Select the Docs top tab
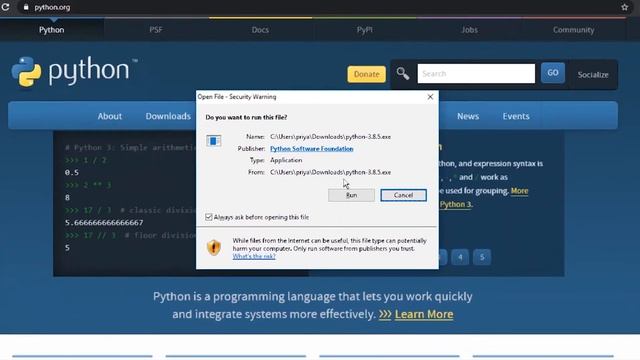 click(260, 30)
